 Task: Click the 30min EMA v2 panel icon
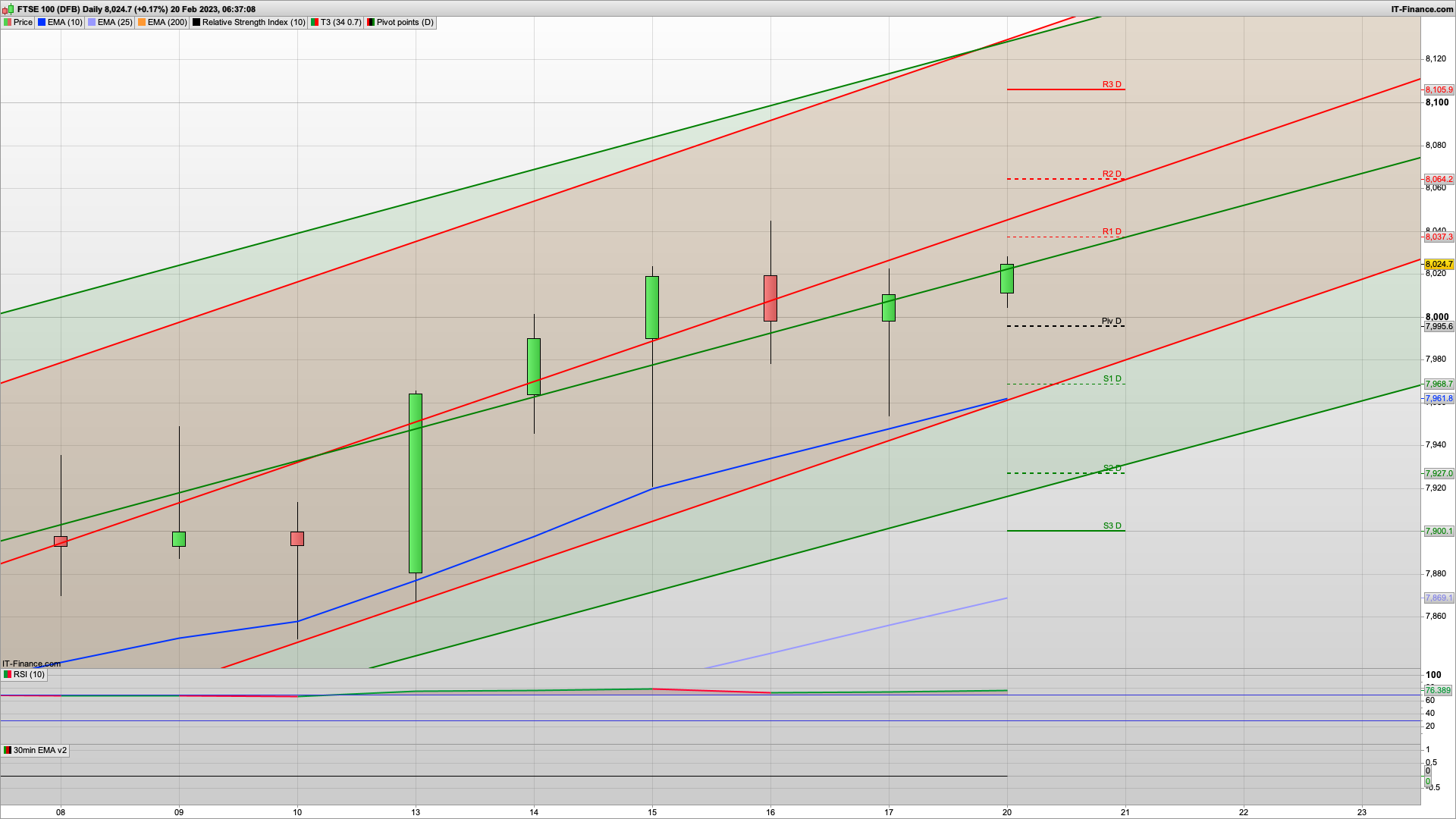(x=8, y=751)
